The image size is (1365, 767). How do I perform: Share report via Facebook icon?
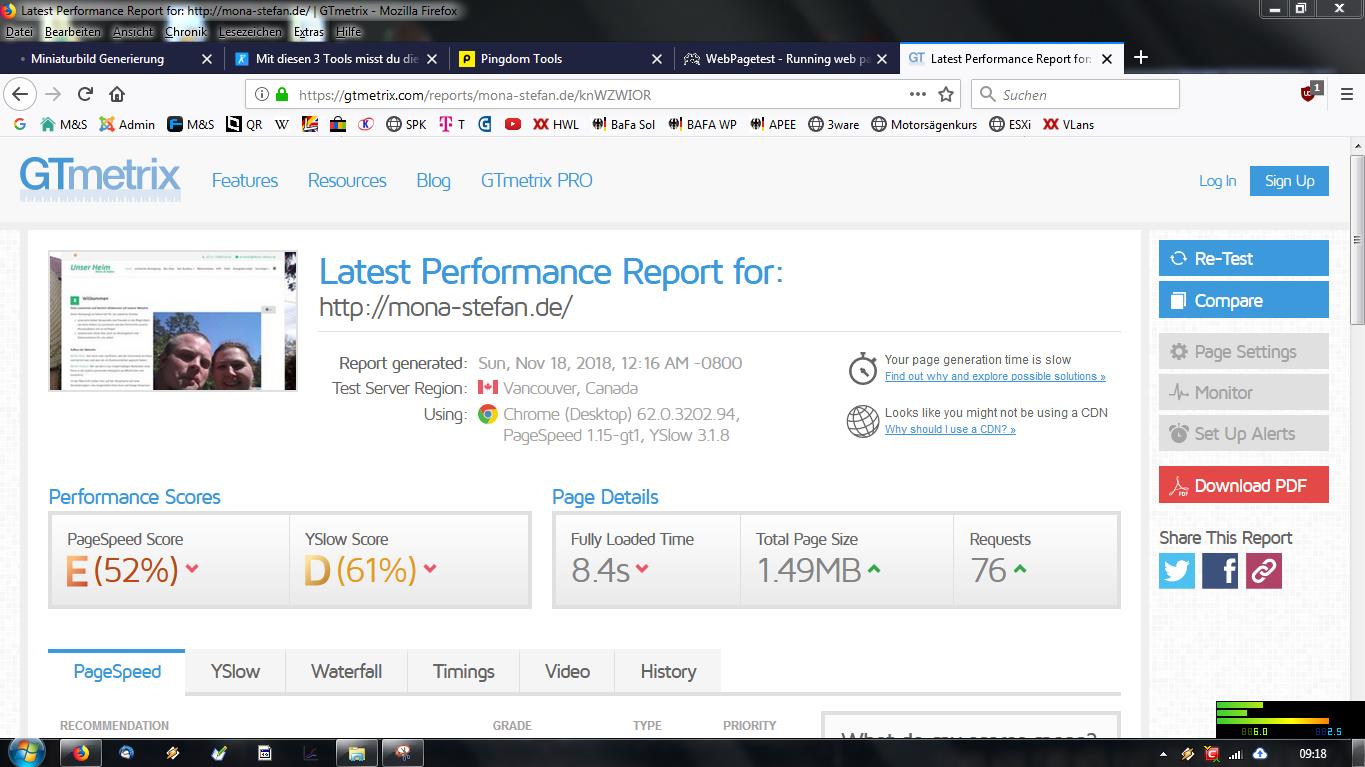tap(1220, 571)
